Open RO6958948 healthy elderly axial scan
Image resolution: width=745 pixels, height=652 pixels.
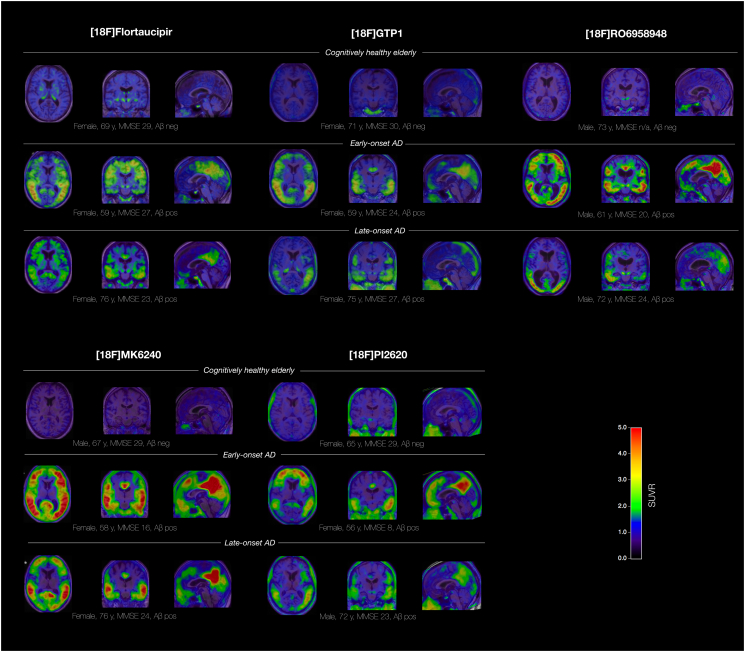[547, 92]
